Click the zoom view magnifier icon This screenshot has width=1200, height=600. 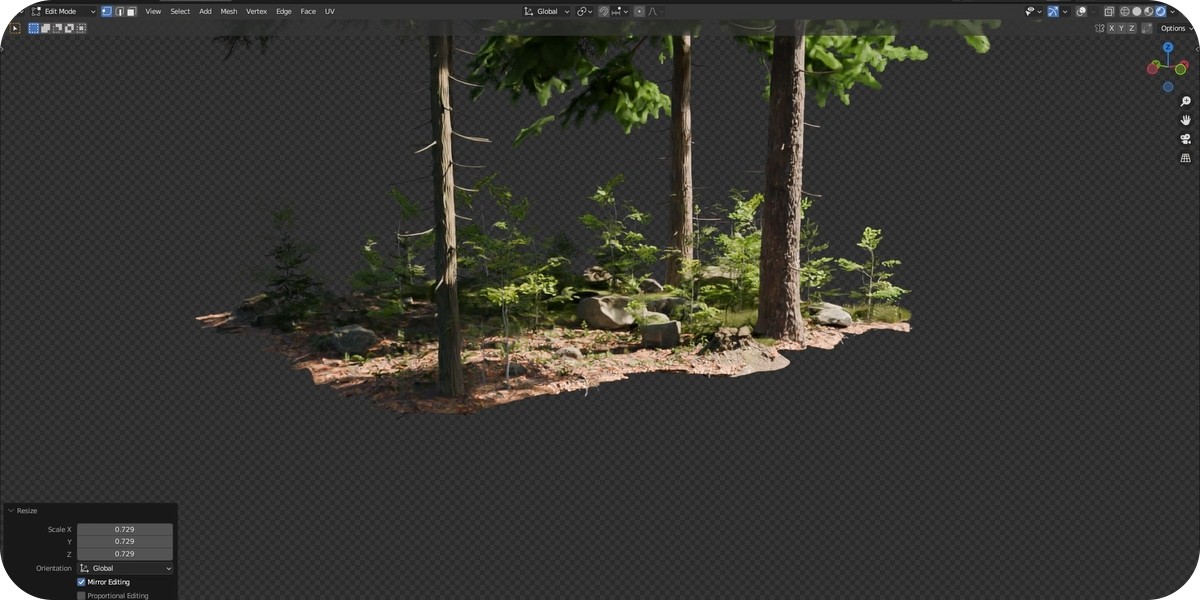[1186, 101]
